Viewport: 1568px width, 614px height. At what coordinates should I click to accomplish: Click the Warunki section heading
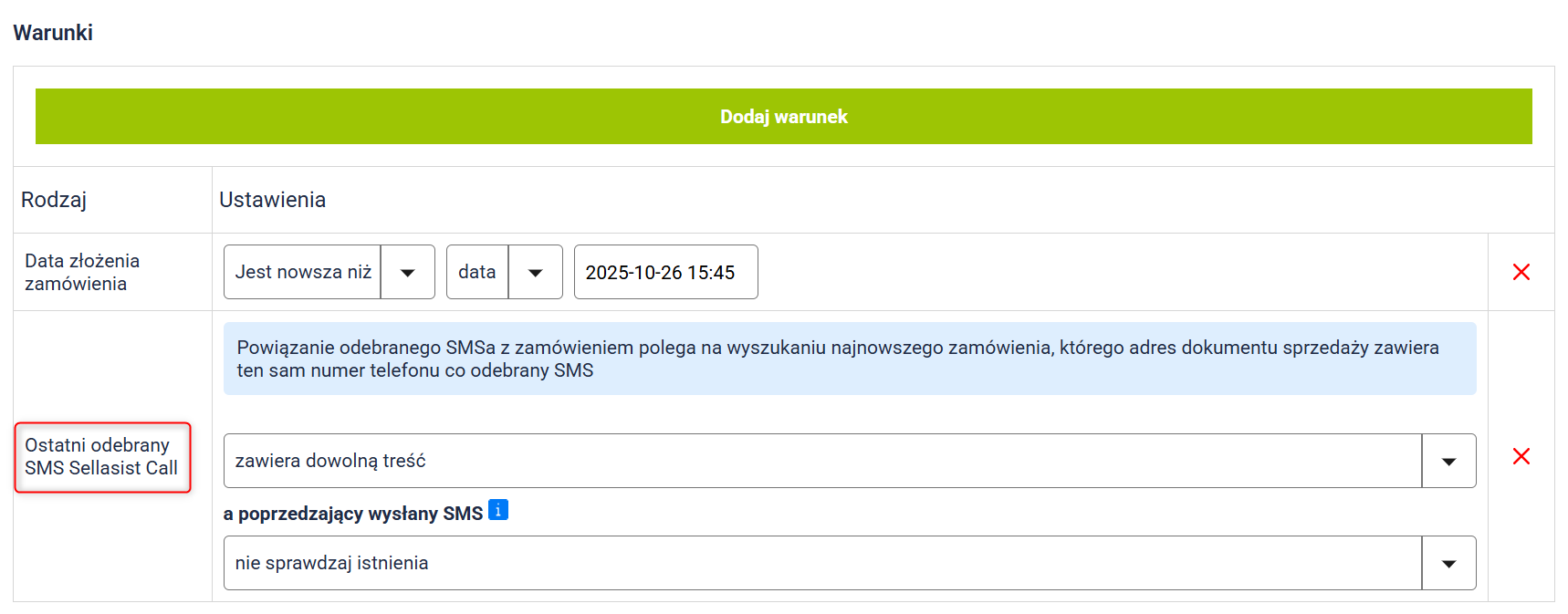53,33
